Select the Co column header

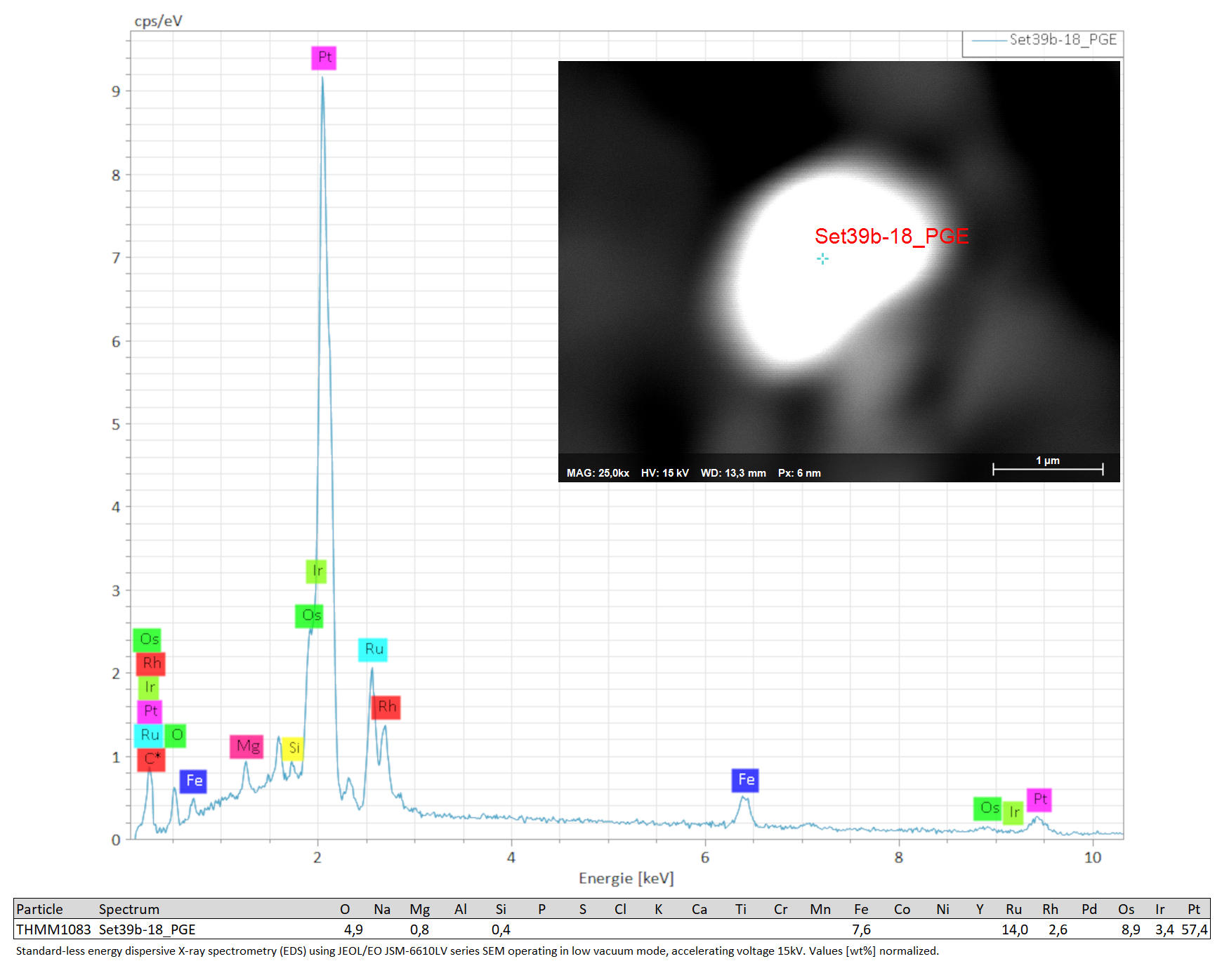click(x=902, y=909)
